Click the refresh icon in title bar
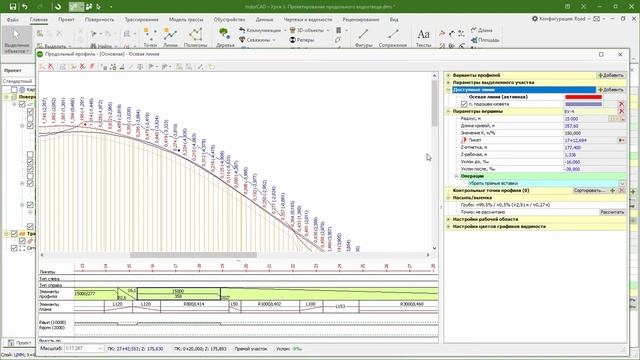This screenshot has height=360, width=640. 58,7
